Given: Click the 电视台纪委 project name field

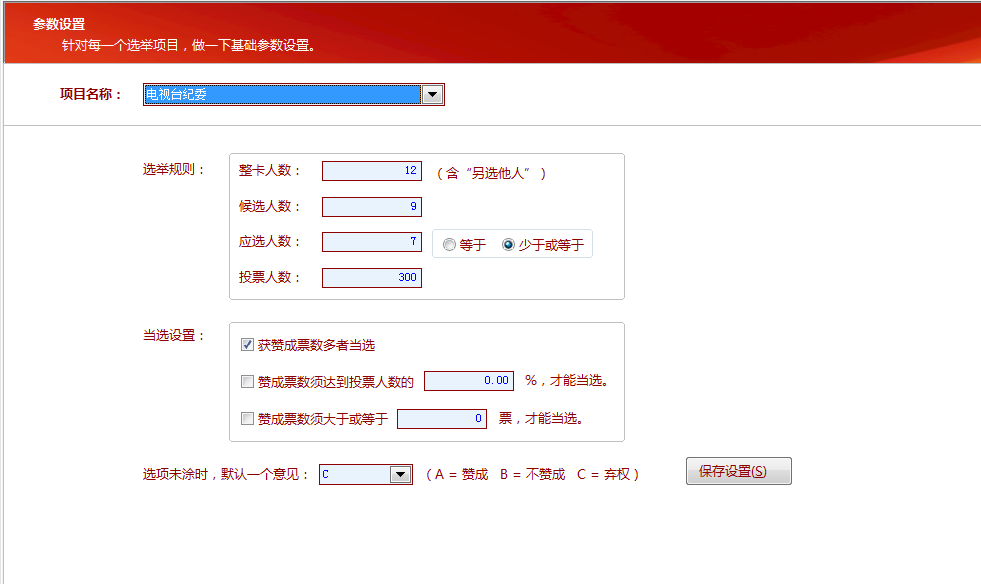Looking at the screenshot, I should coord(282,95).
